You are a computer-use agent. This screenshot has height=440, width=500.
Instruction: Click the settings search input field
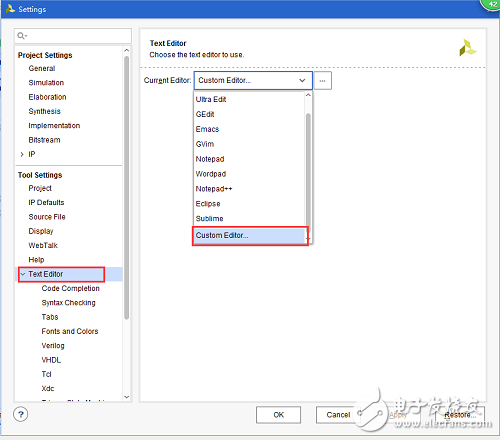(x=73, y=35)
